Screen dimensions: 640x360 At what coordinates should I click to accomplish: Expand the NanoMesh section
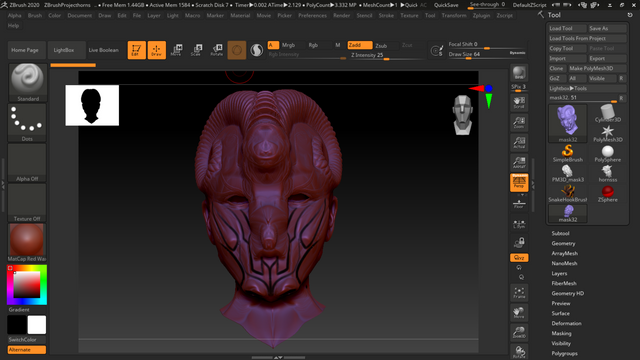pyautogui.click(x=564, y=263)
